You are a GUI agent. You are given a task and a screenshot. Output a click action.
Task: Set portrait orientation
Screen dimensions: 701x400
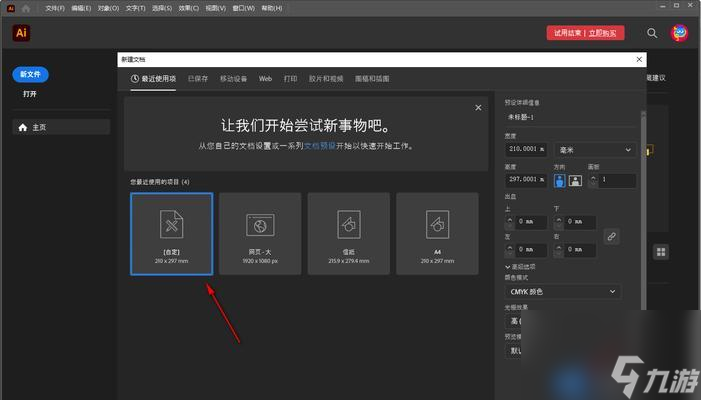coord(560,181)
